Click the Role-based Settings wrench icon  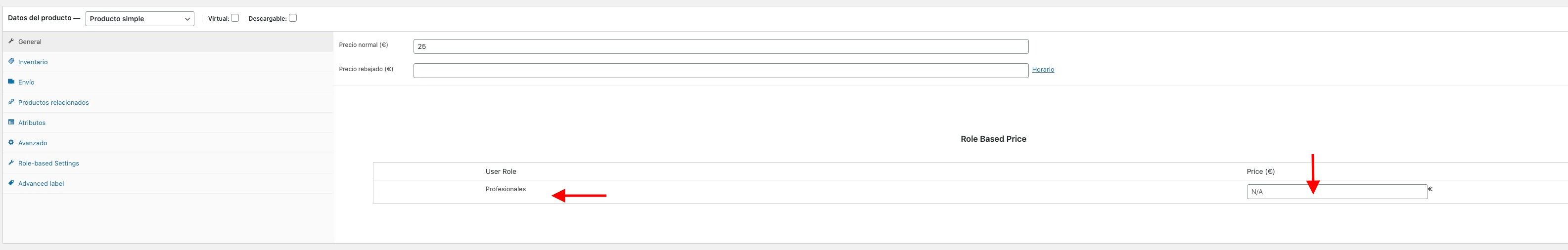[x=11, y=163]
